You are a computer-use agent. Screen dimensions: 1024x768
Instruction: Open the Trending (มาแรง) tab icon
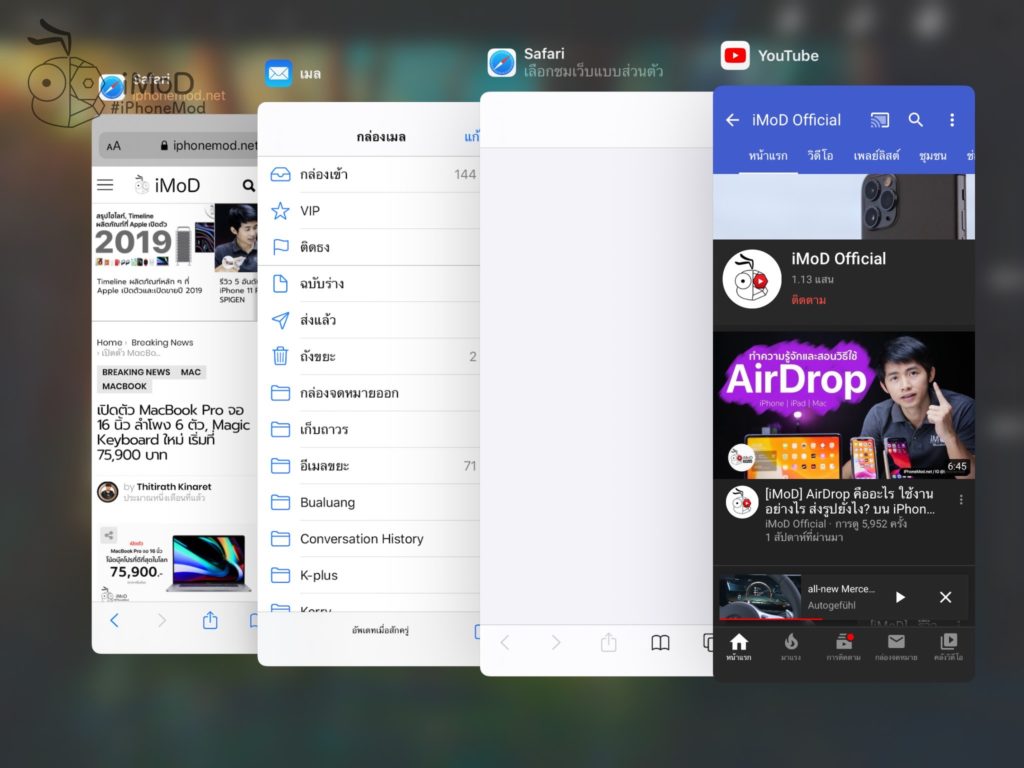(x=791, y=645)
